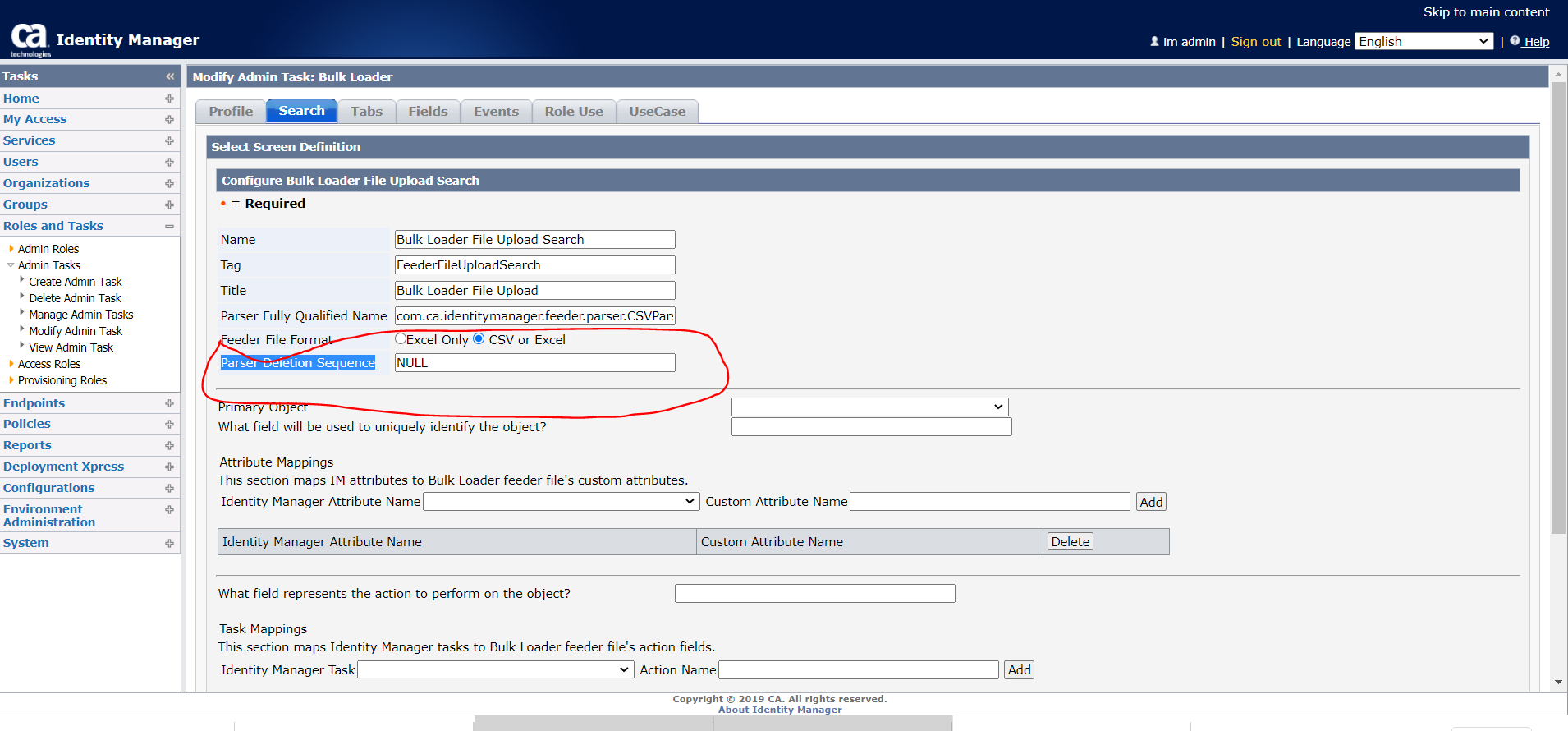
Task: Switch to the Fields tab
Action: point(429,112)
